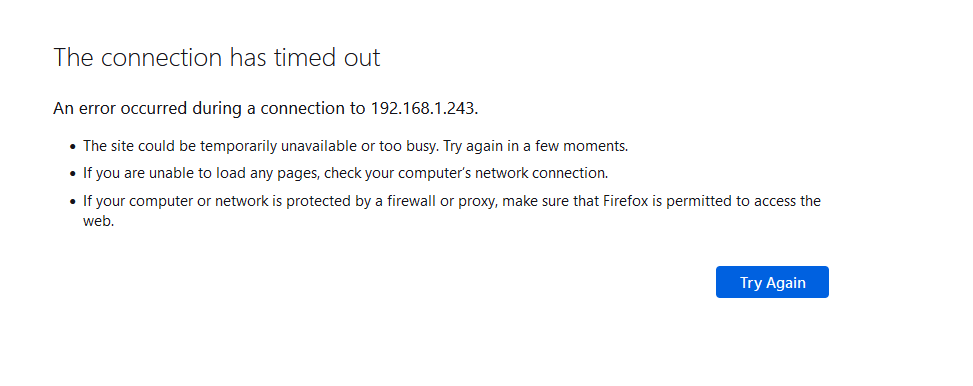This screenshot has width=973, height=386.
Task: Click the phrase "computer's network connection"
Action: pyautogui.click(x=503, y=173)
